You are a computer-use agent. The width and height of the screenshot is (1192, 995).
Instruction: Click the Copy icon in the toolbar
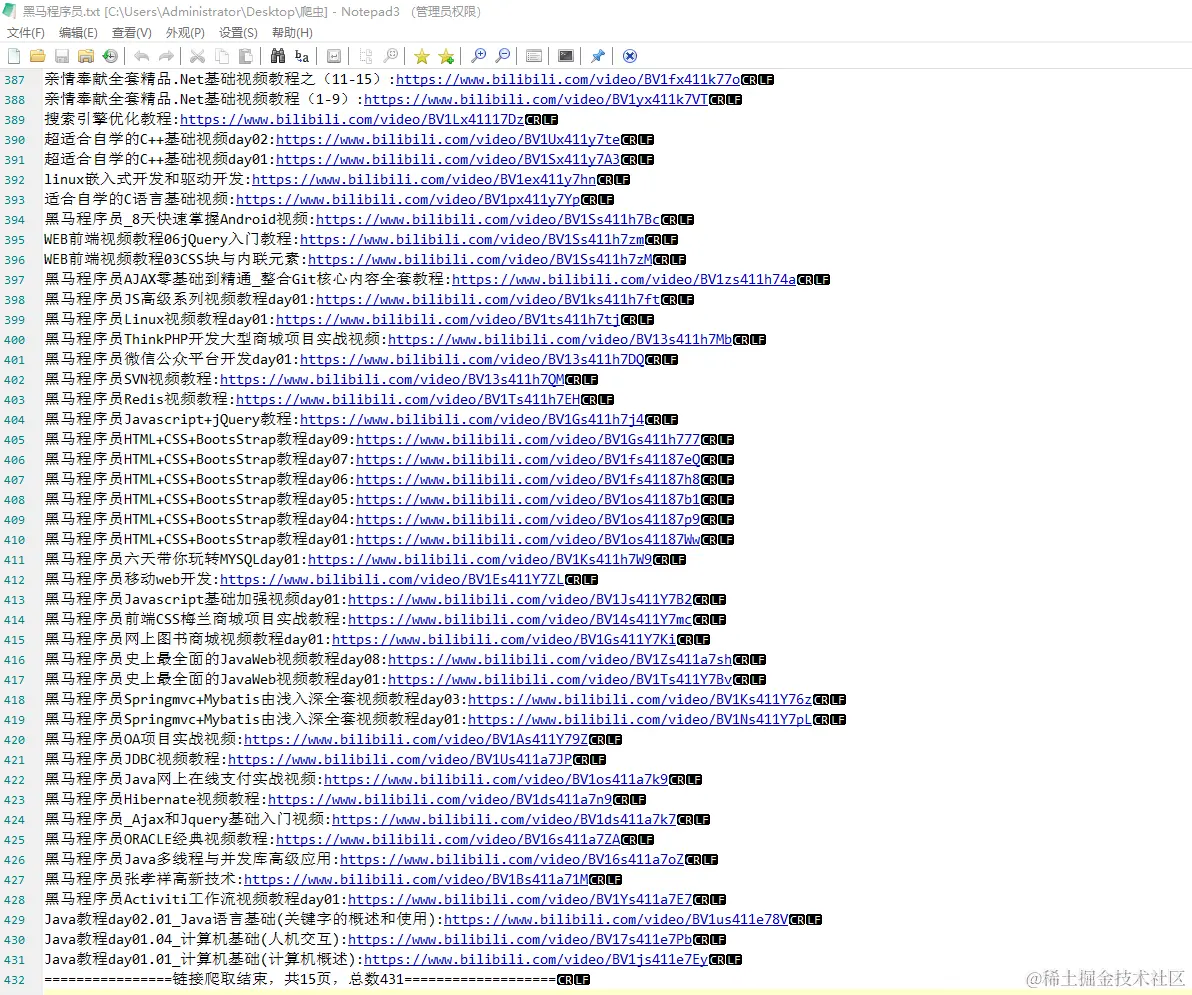tap(222, 56)
